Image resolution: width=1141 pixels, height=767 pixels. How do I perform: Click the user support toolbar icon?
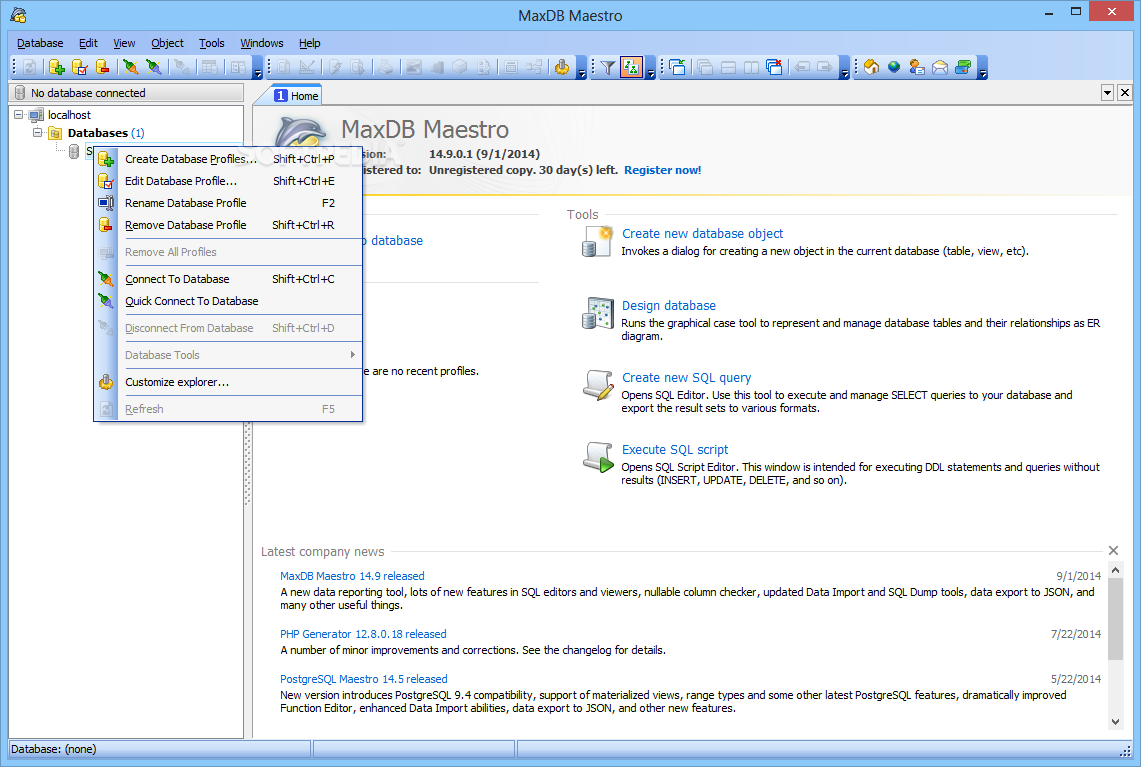point(917,68)
